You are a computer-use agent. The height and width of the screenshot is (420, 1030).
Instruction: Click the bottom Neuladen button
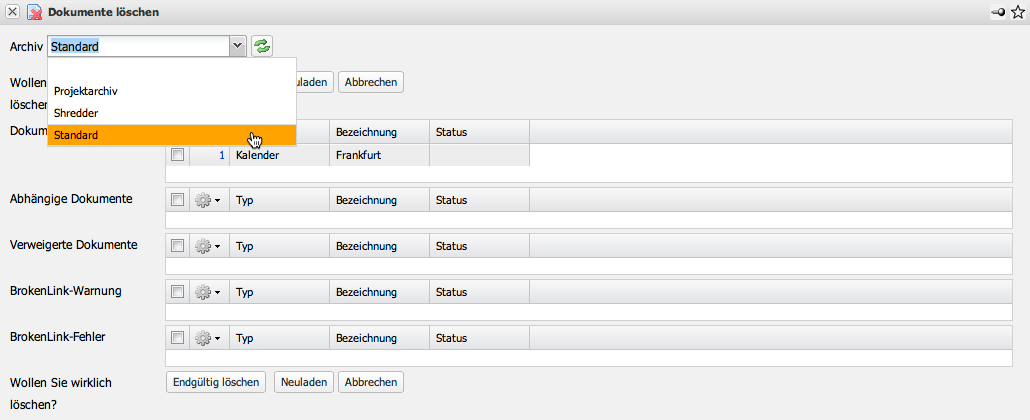coord(303,382)
